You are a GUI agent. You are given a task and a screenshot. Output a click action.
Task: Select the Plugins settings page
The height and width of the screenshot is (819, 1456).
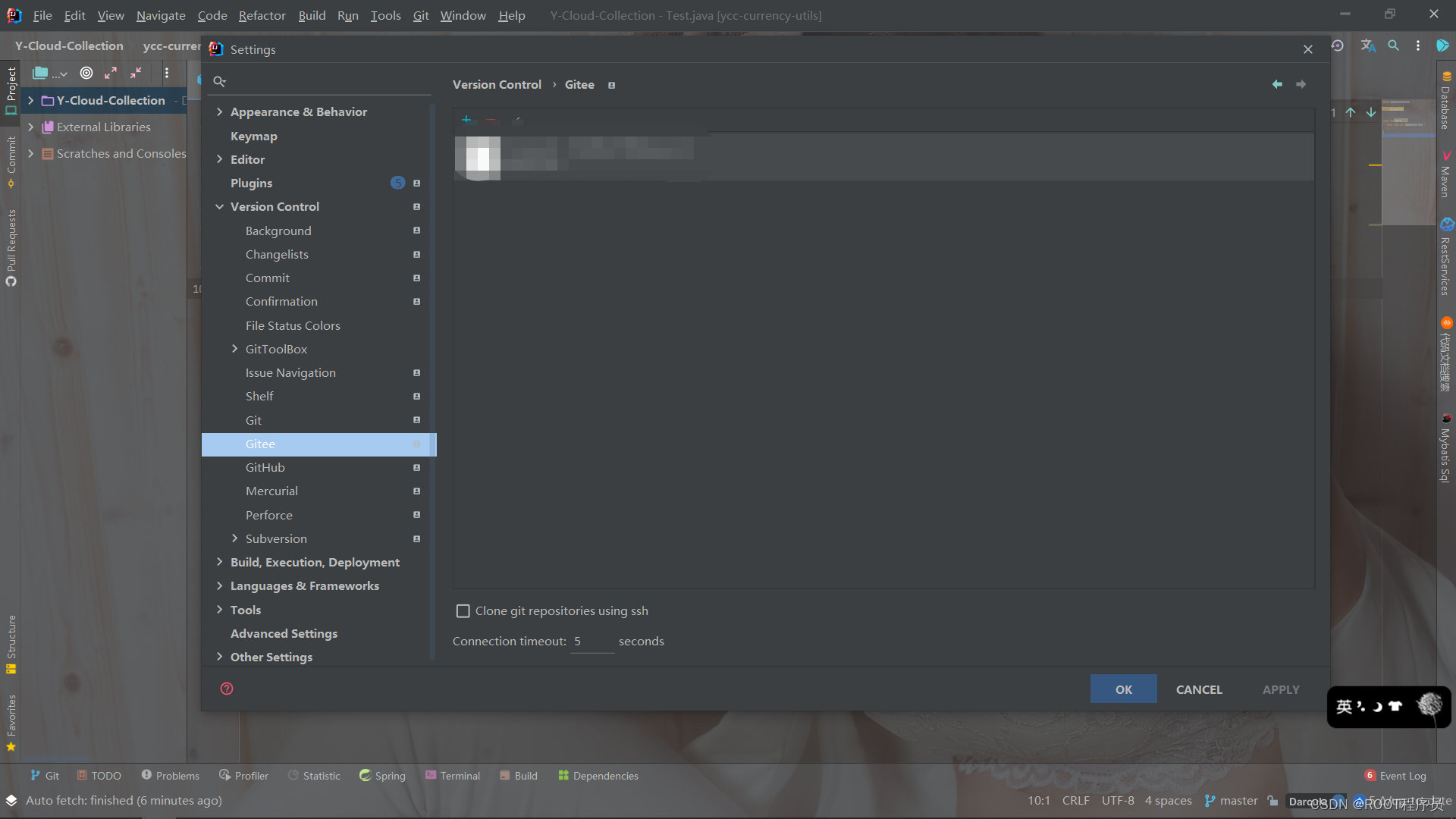tap(251, 184)
